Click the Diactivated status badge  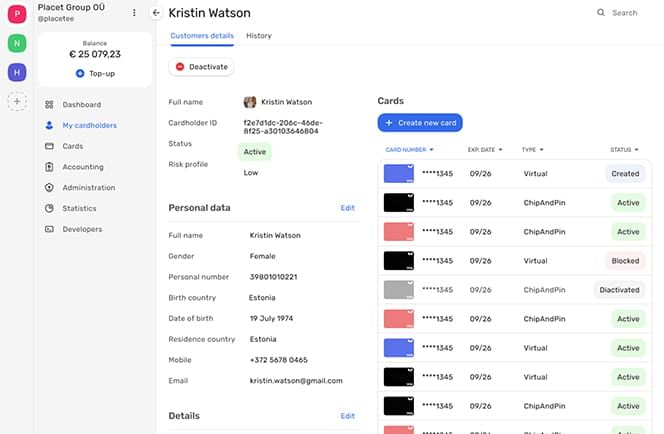619,290
